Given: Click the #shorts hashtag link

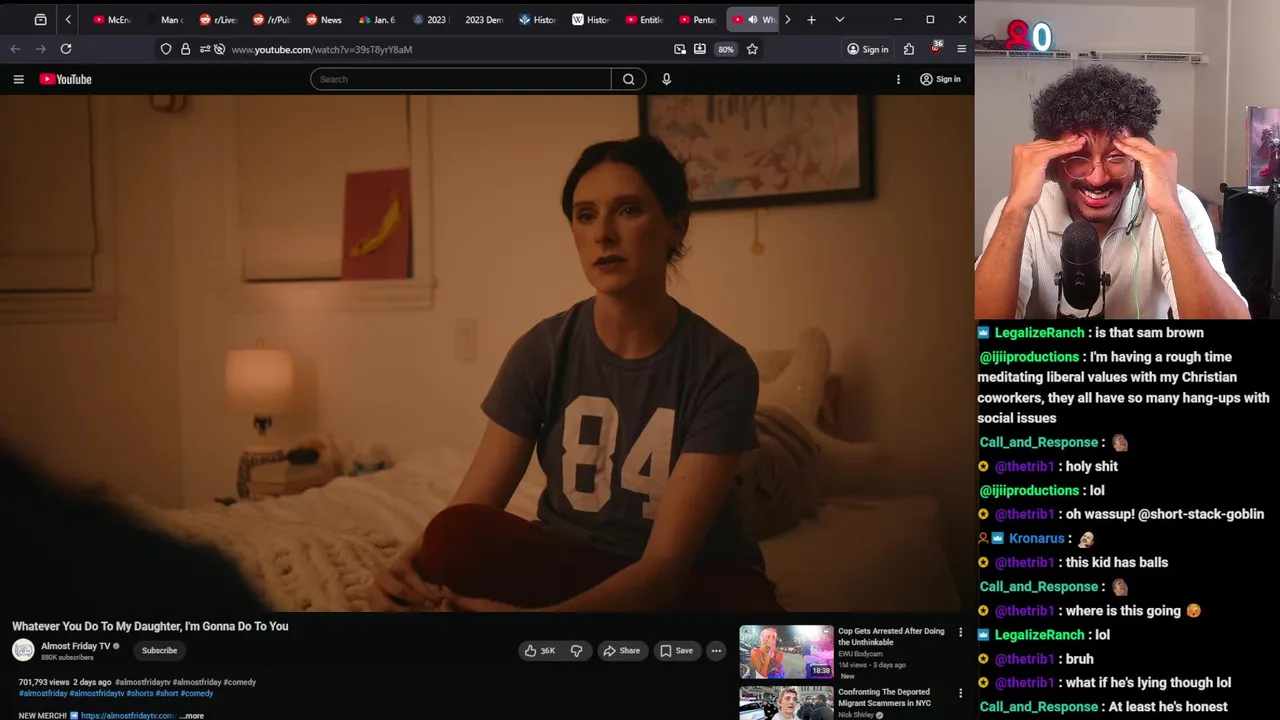Looking at the screenshot, I should [x=140, y=693].
